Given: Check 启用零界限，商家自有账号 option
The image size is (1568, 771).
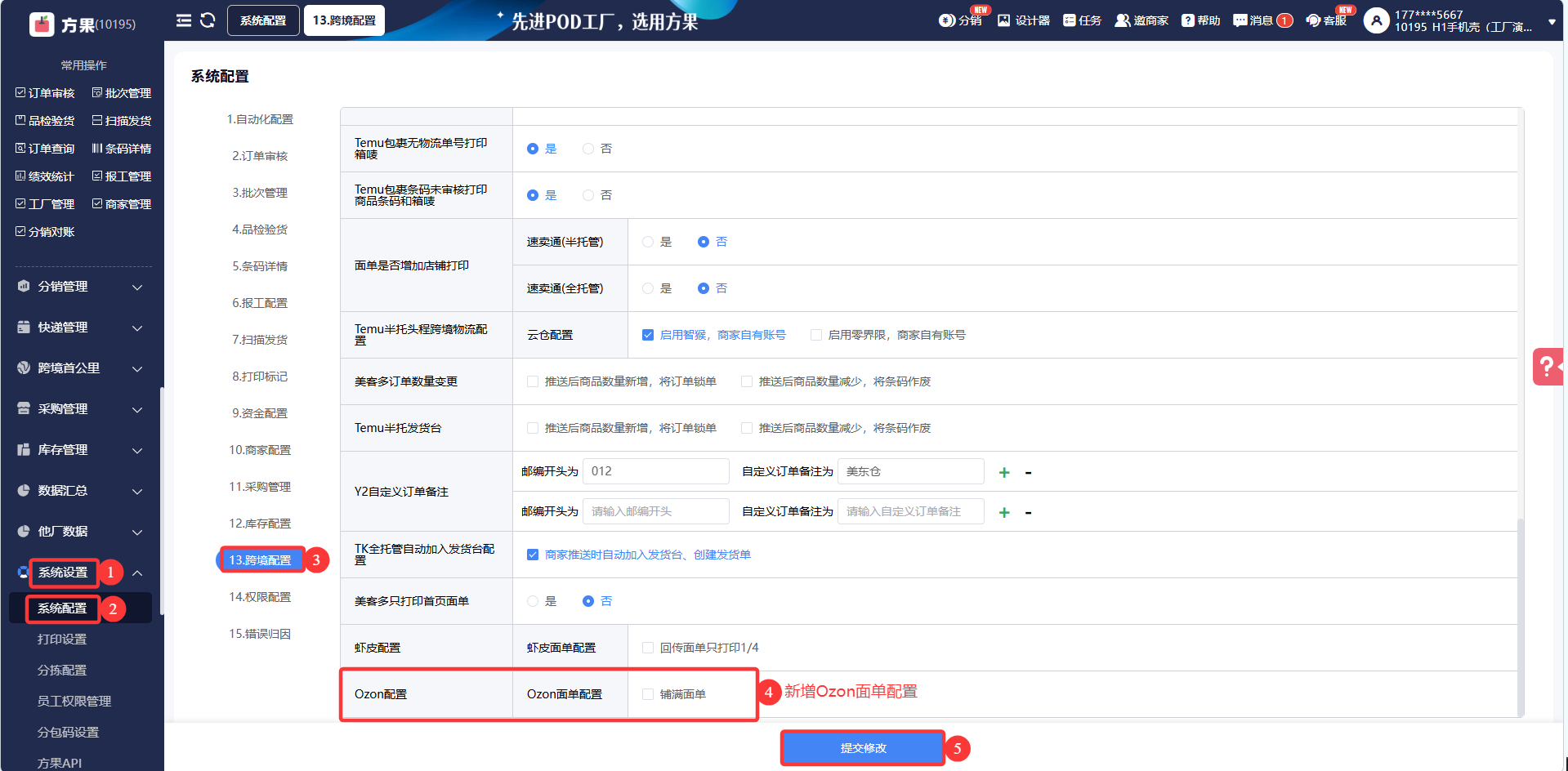Looking at the screenshot, I should click(x=816, y=335).
